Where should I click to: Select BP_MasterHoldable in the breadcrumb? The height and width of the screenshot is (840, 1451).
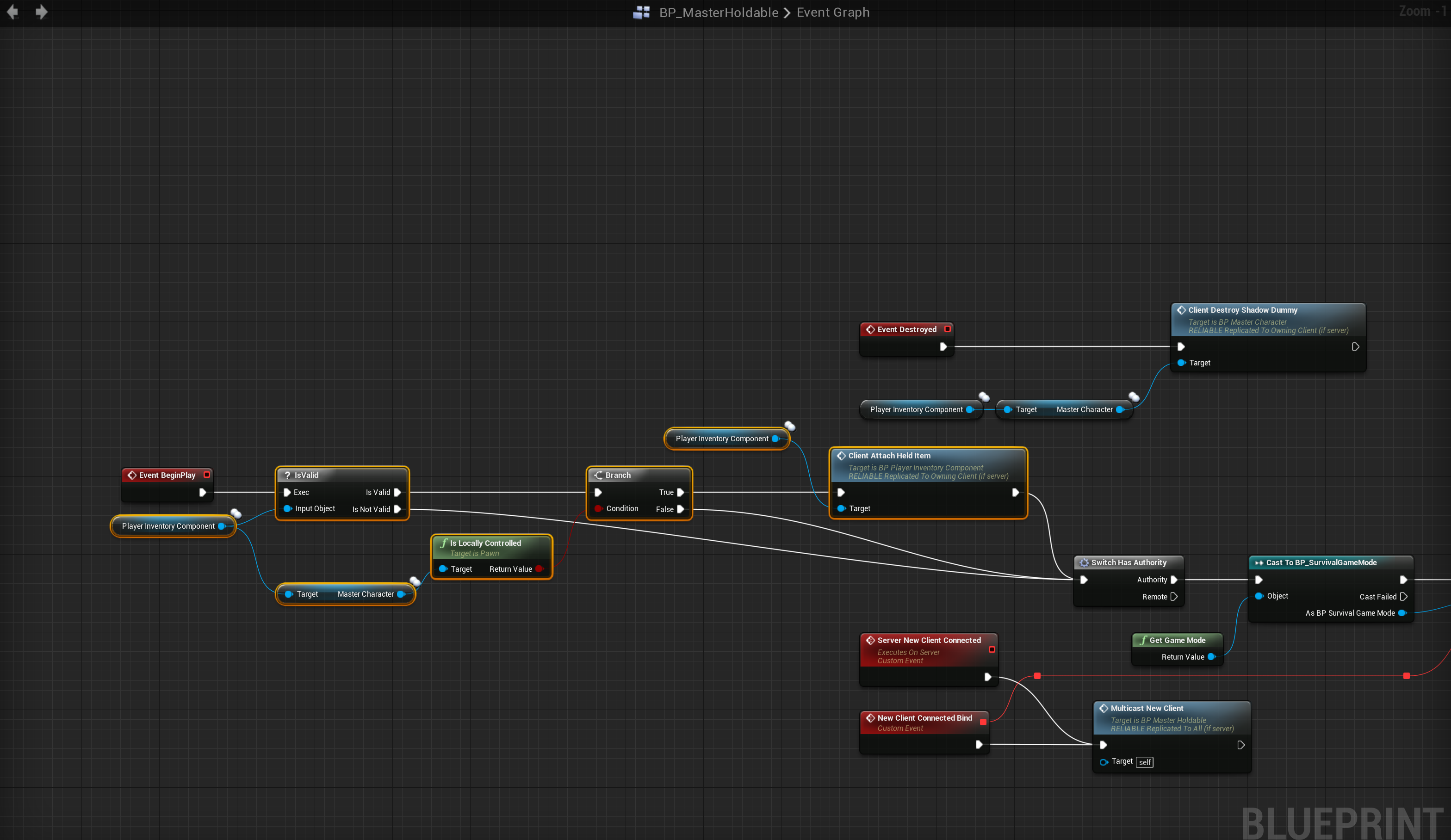(718, 12)
